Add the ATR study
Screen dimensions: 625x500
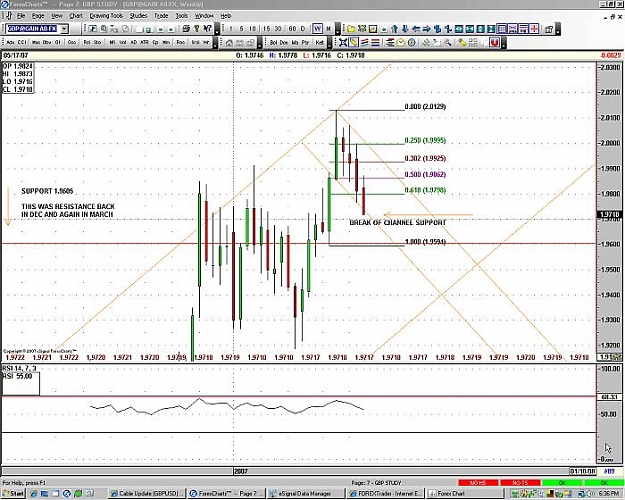144,42
